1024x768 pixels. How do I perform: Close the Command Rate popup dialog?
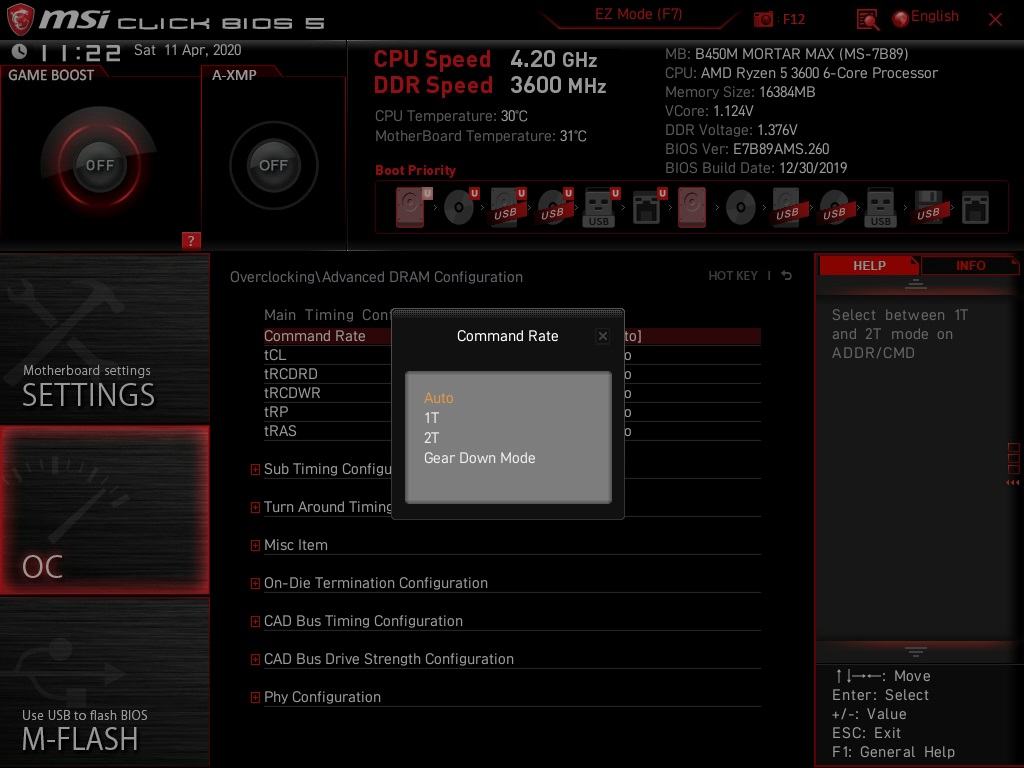pyautogui.click(x=603, y=336)
